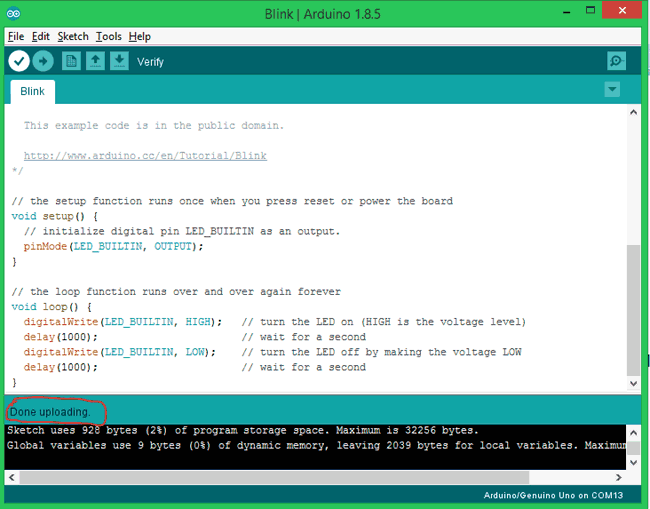Click the code editor scroll up arrow
Screen dimensions: 650x509
pos(633,112)
